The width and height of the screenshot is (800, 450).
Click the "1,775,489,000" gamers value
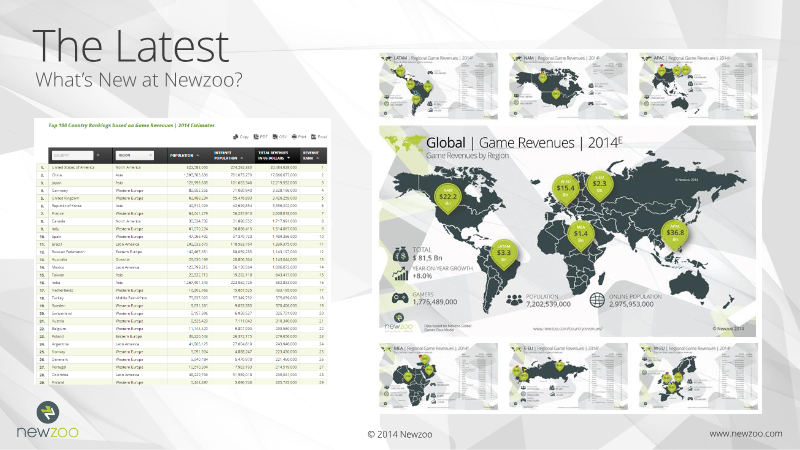(x=435, y=302)
